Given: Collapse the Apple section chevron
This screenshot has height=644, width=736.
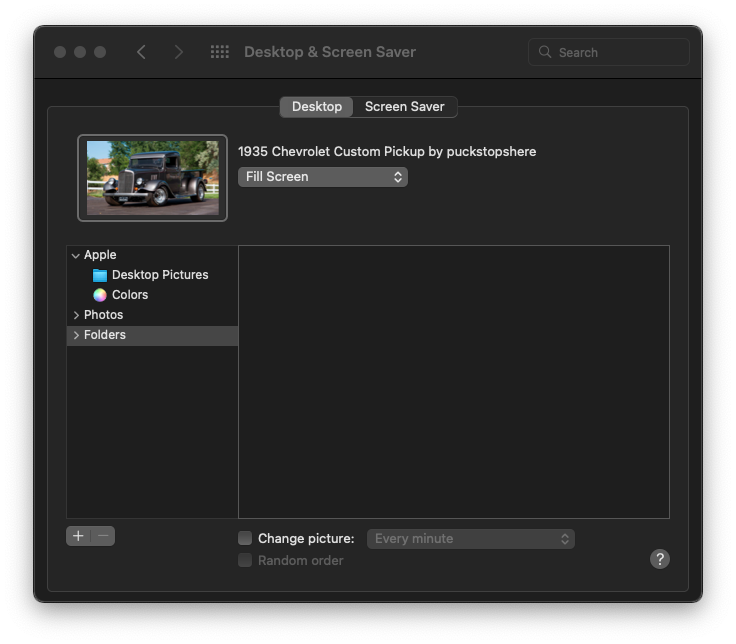Looking at the screenshot, I should click(x=76, y=255).
